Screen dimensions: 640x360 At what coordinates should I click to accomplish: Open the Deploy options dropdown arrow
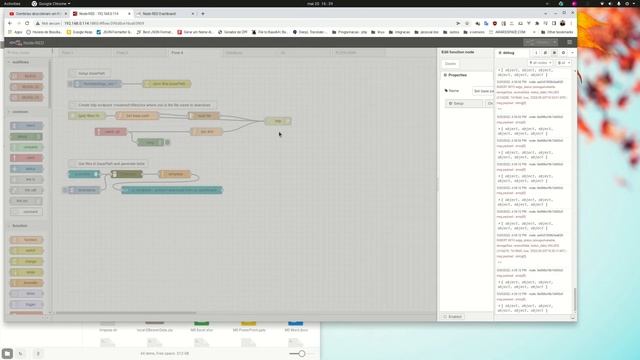554,42
